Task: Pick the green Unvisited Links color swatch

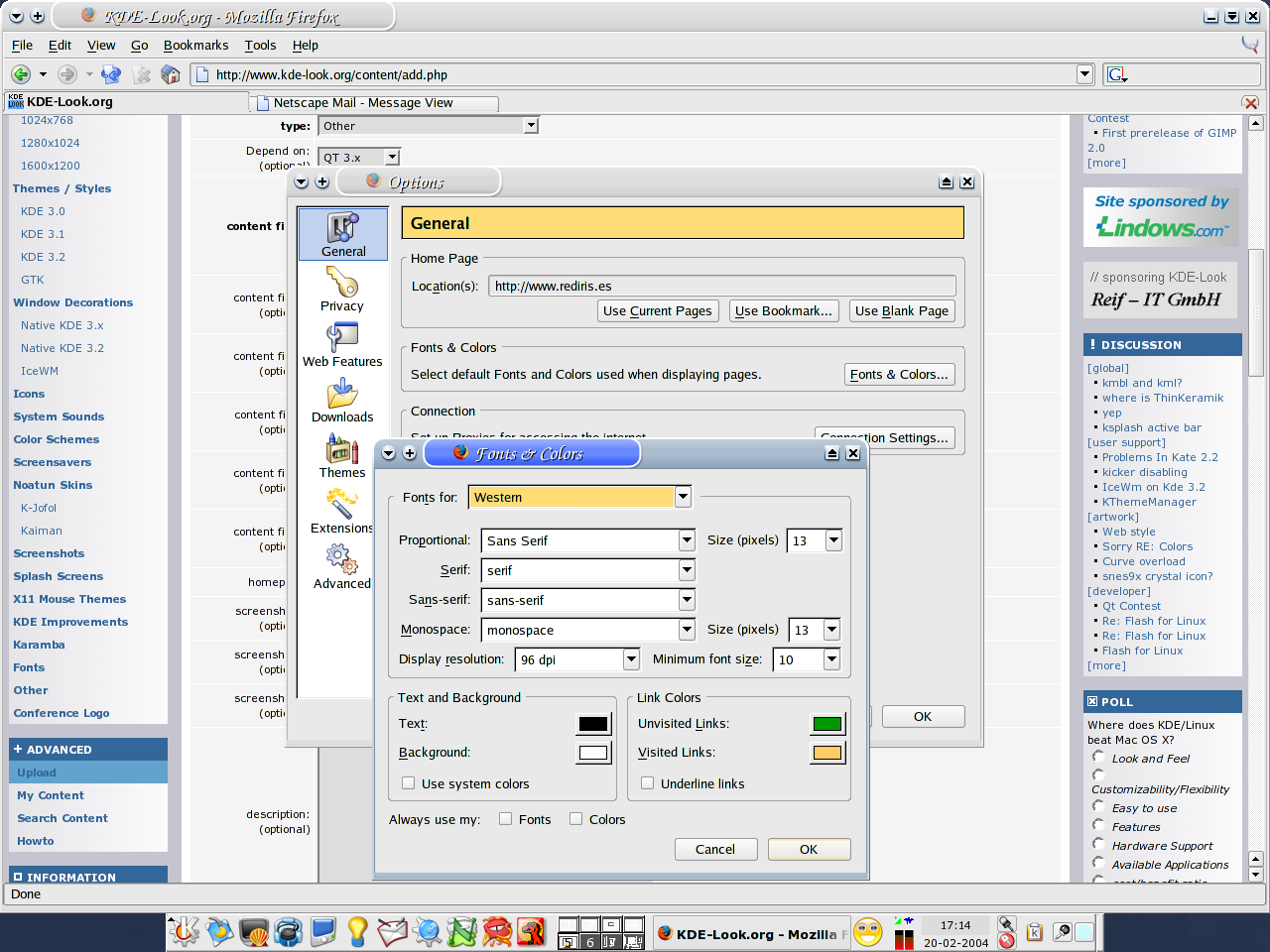Action: [x=827, y=724]
